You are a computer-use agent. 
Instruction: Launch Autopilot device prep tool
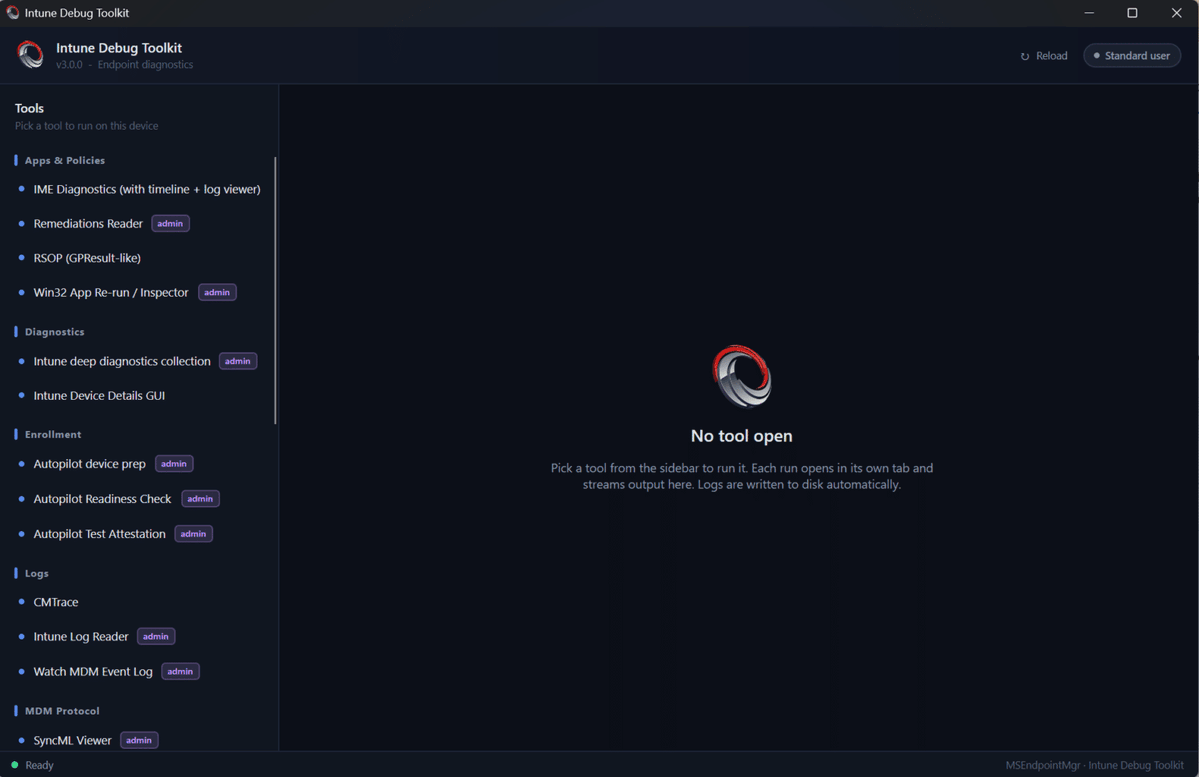(x=89, y=463)
